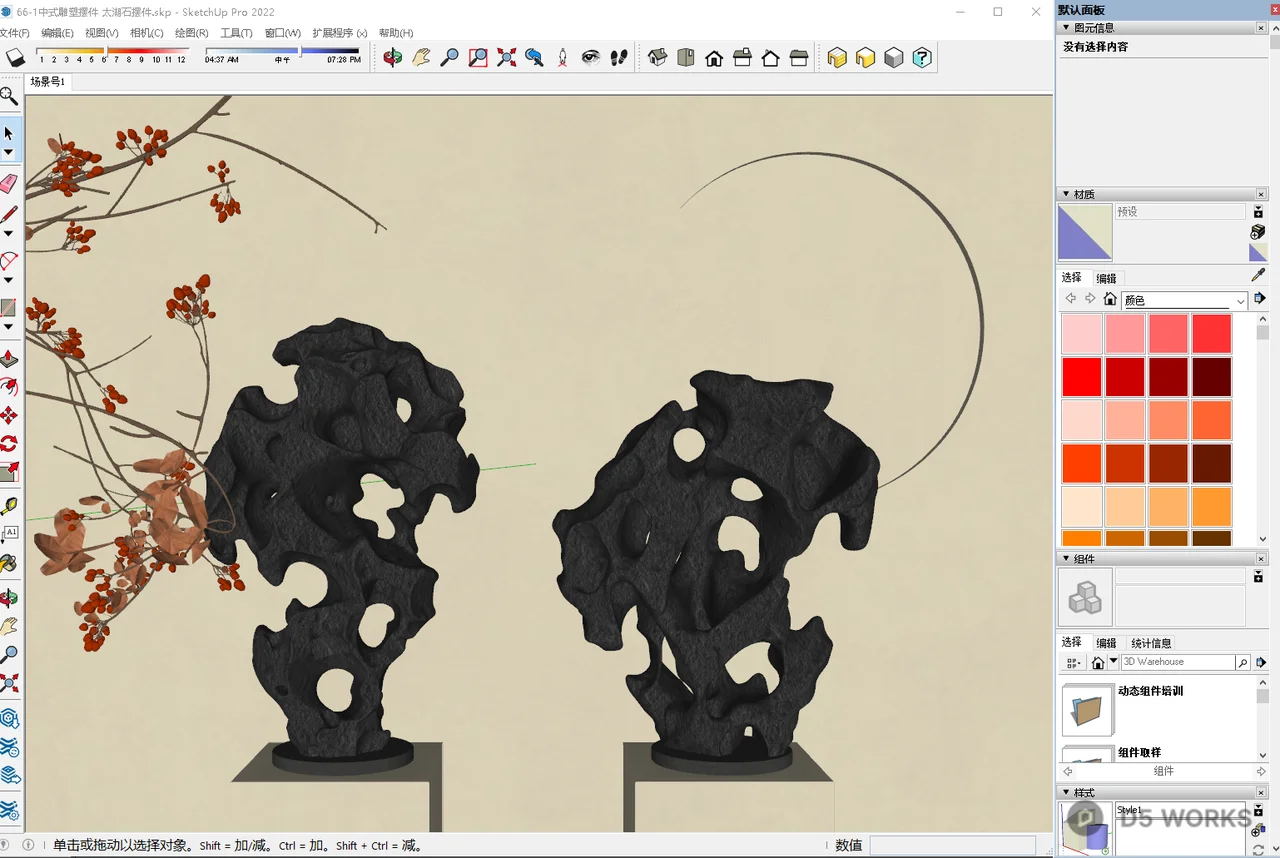Collapse the 图元信息 panel
The height and width of the screenshot is (858, 1280).
(x=1064, y=28)
